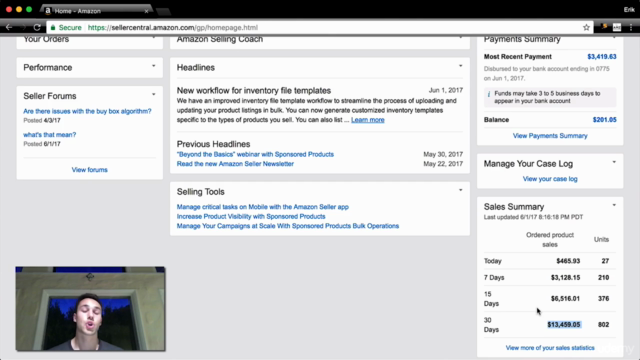This screenshot has height=360, width=640.
Task: Click Erik profile name in title bar
Action: pyautogui.click(x=629, y=9)
